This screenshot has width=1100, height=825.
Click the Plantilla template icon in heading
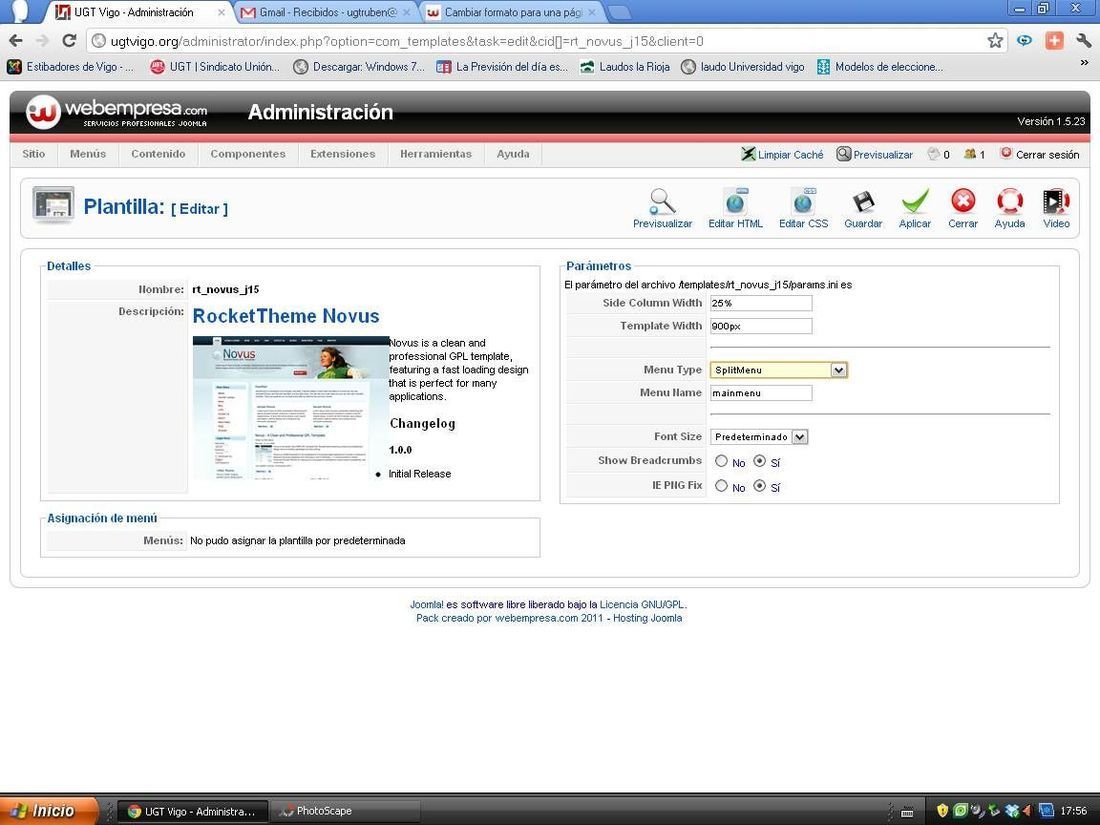click(53, 205)
